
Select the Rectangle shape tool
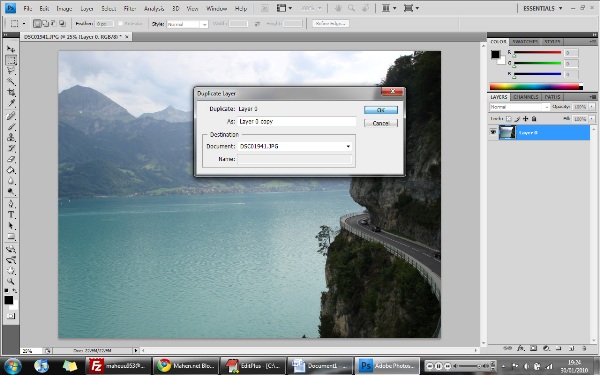11,236
